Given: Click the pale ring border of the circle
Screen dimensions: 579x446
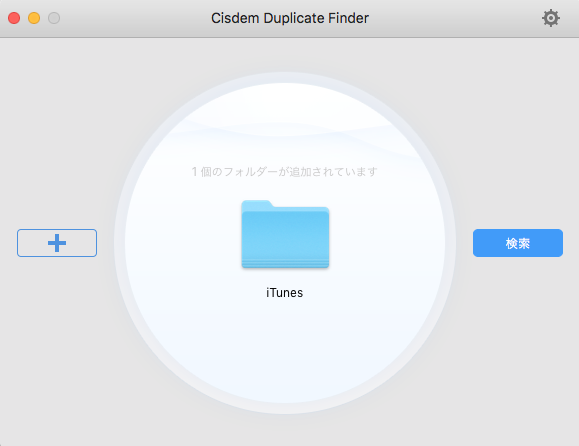Looking at the screenshot, I should [119, 243].
